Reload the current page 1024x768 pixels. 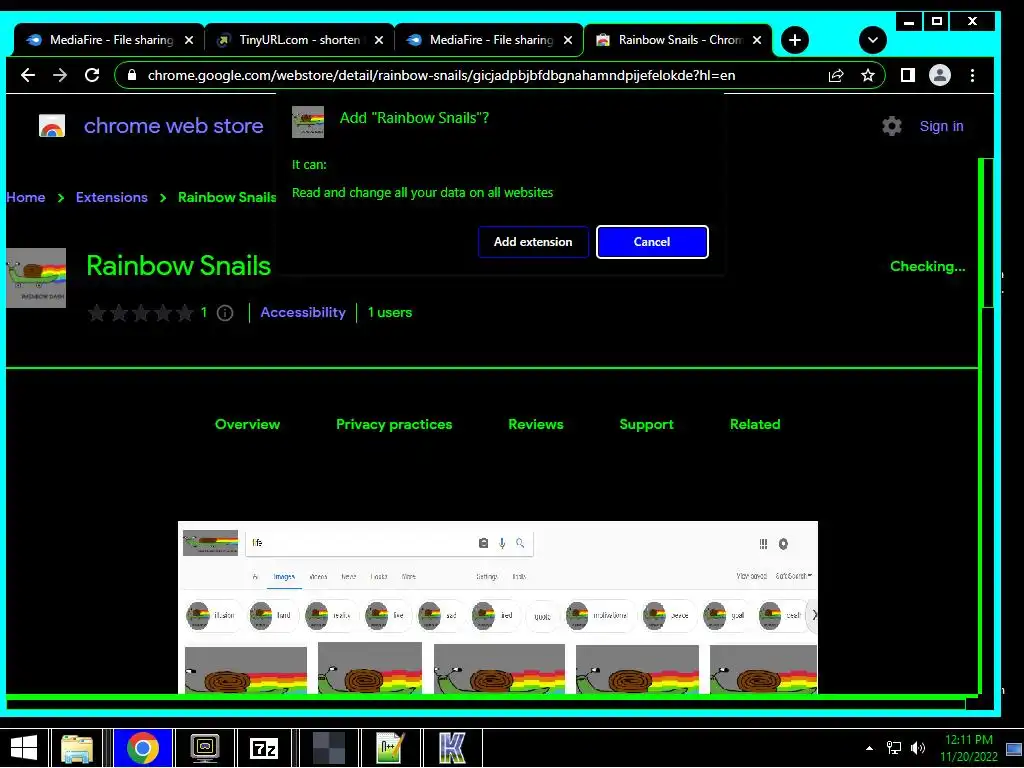click(92, 75)
